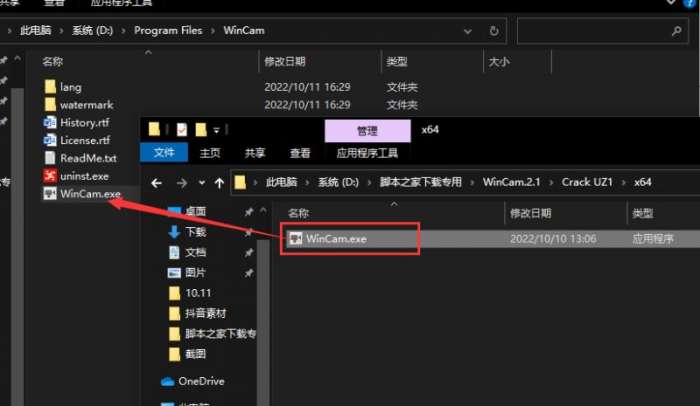Open Pictures (图片) in navigation pane
The image size is (700, 406).
click(x=196, y=272)
